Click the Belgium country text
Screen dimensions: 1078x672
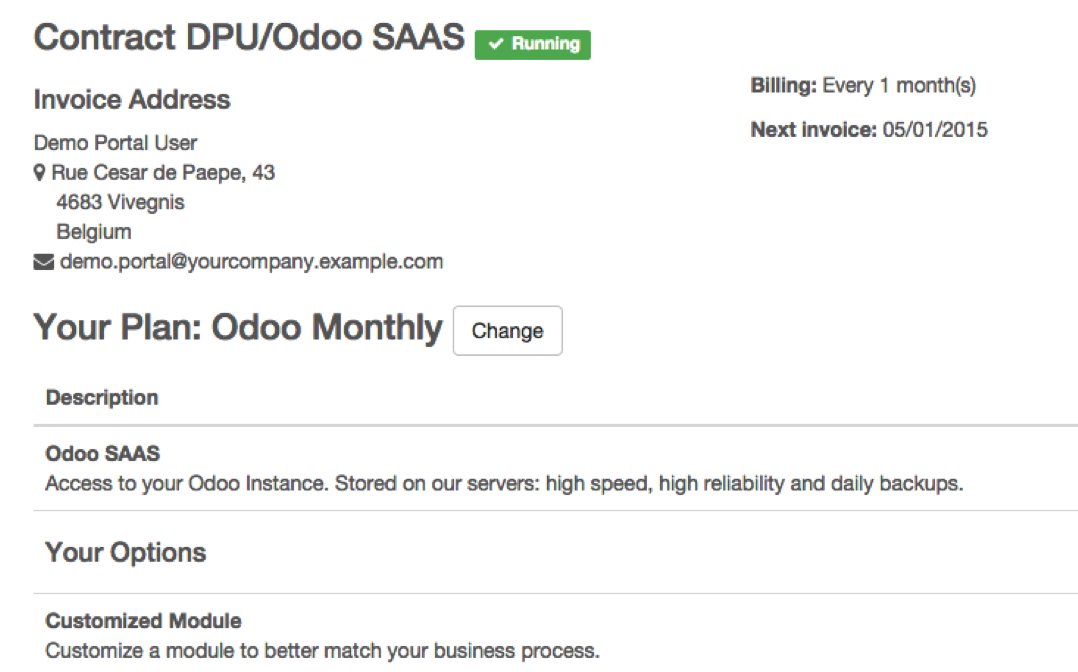[x=94, y=232]
